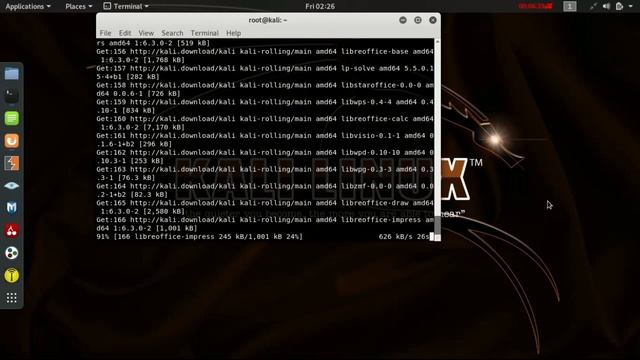This screenshot has width=640, height=360.
Task: Open the orange lightning-bolt dock icon
Action: pyautogui.click(x=11, y=163)
